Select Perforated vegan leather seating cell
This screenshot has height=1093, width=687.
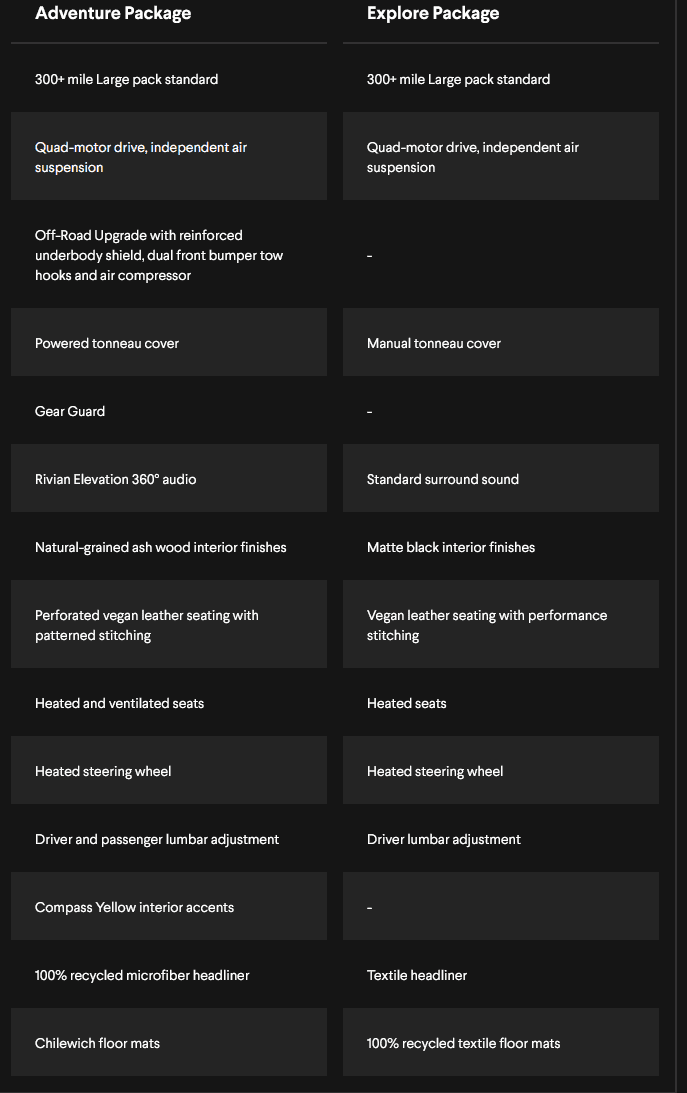(169, 624)
